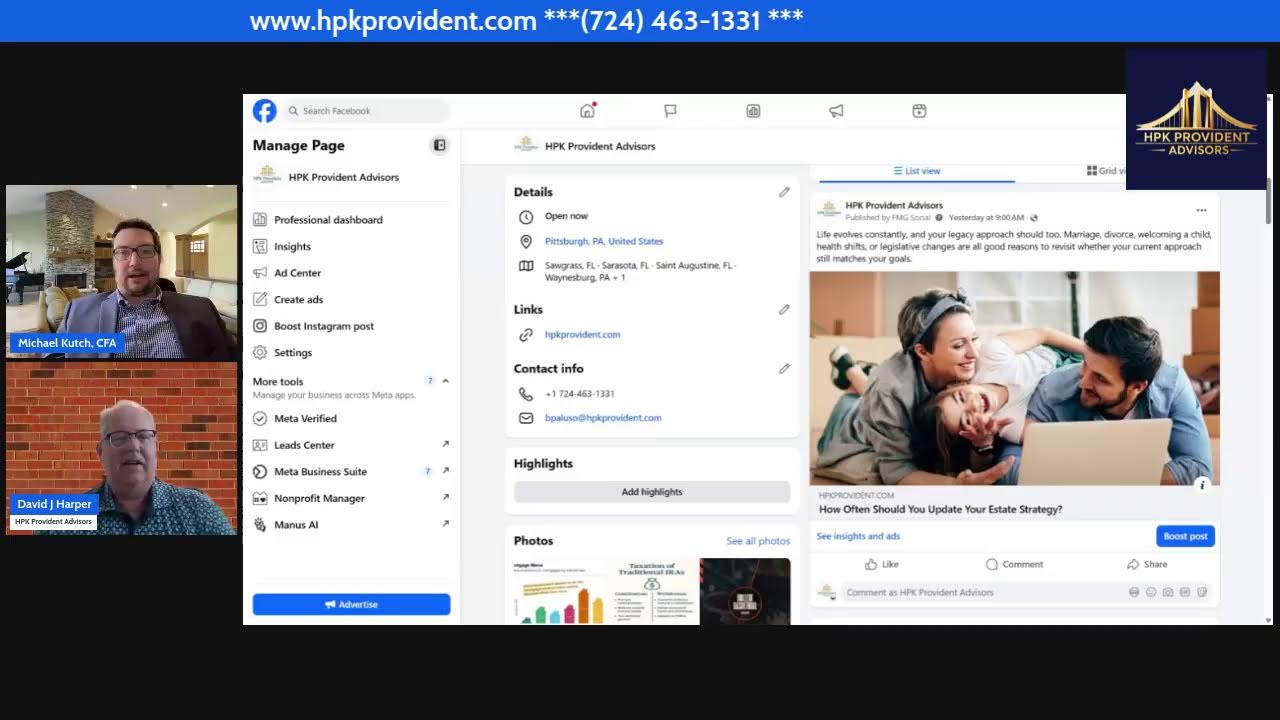Click the Search Facebook field
1280x720 pixels.
point(366,111)
